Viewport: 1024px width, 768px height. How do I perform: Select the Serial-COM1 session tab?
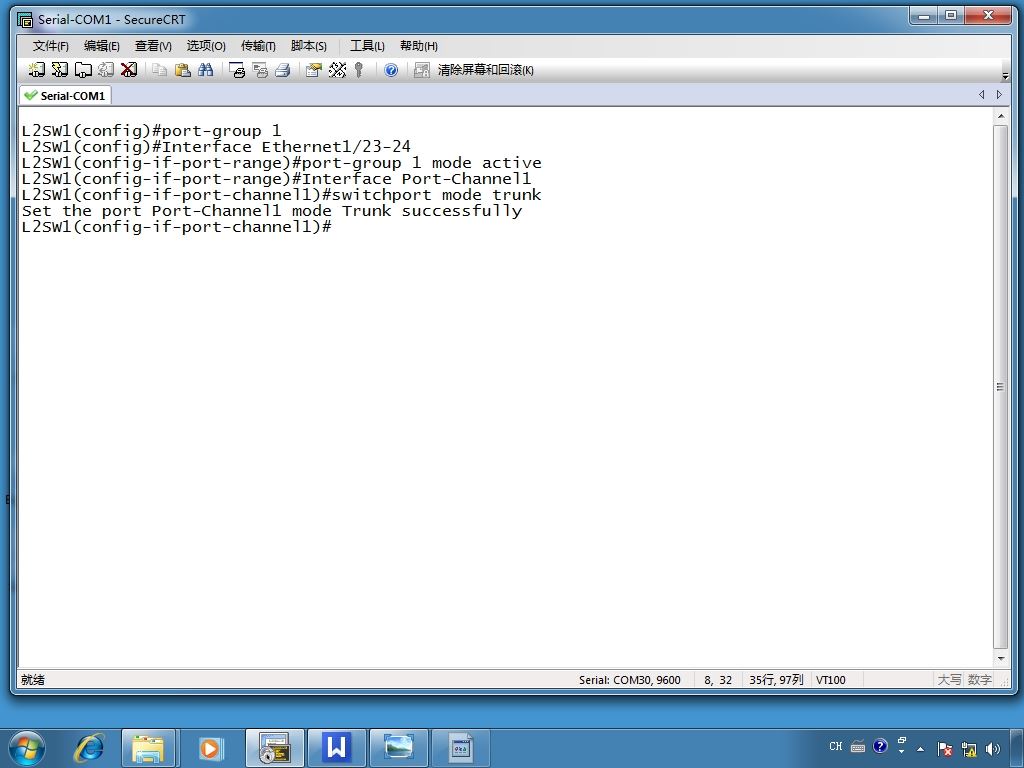click(x=65, y=95)
